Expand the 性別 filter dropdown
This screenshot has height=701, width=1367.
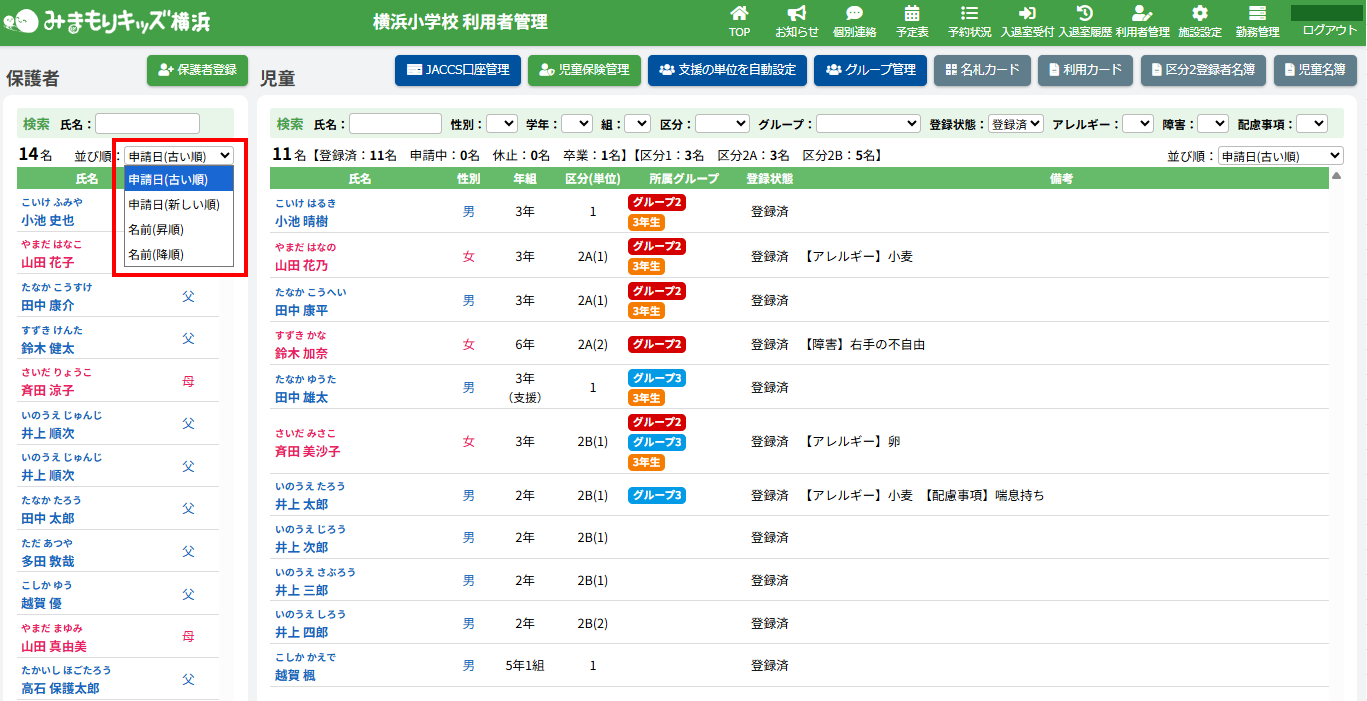501,124
